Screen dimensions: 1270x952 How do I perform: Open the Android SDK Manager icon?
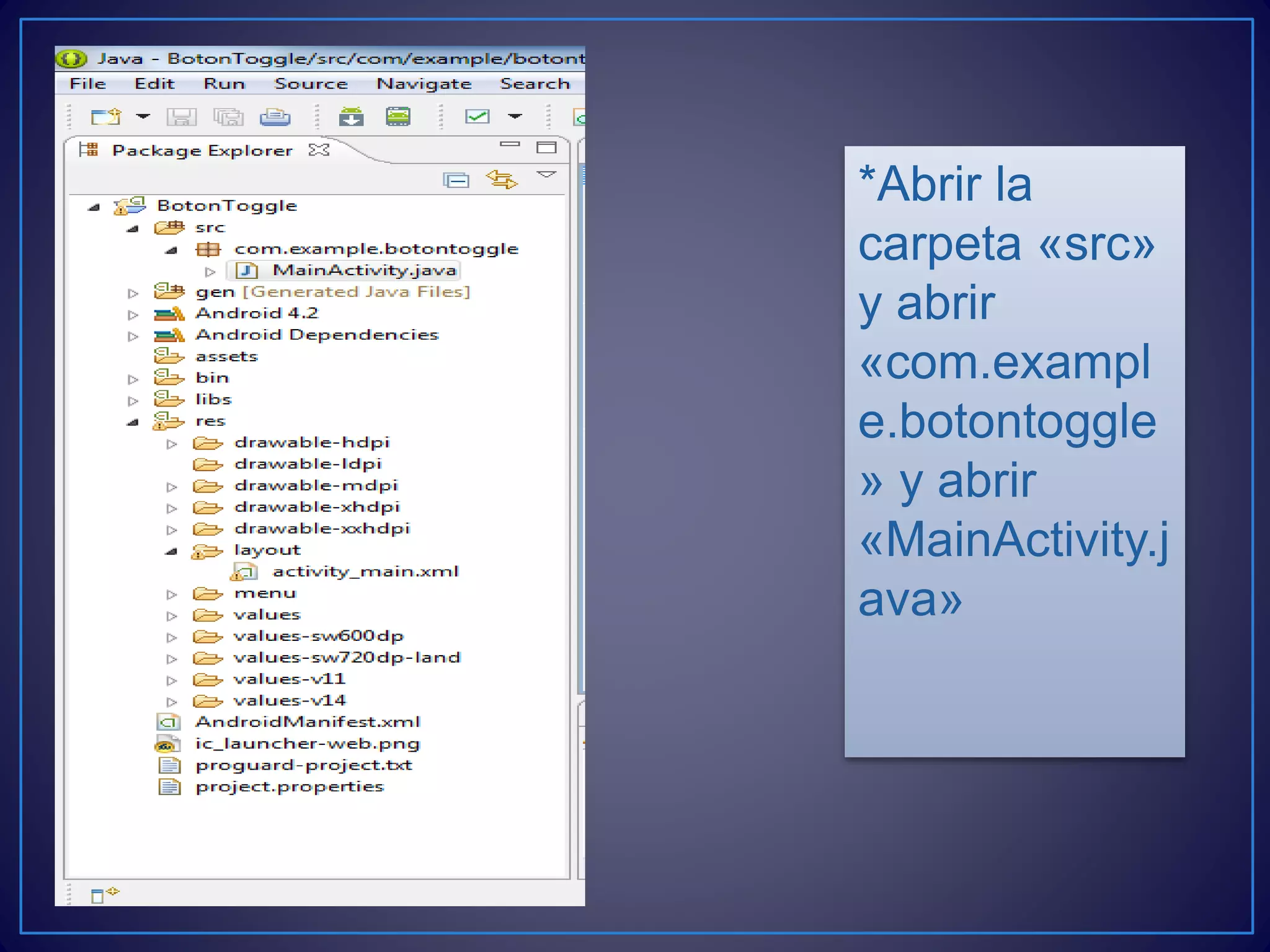pyautogui.click(x=352, y=117)
